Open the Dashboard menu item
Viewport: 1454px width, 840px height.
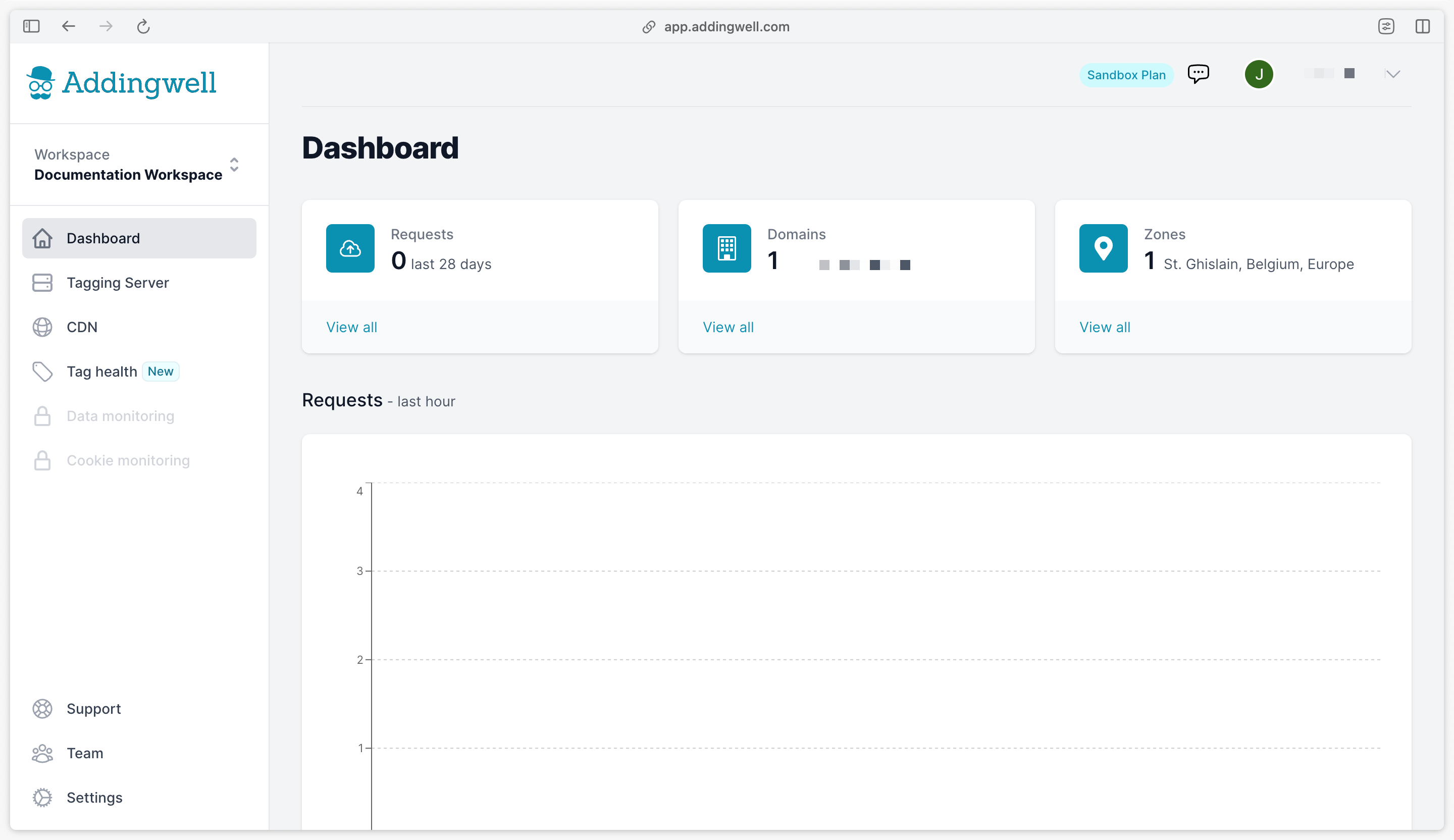pos(139,238)
